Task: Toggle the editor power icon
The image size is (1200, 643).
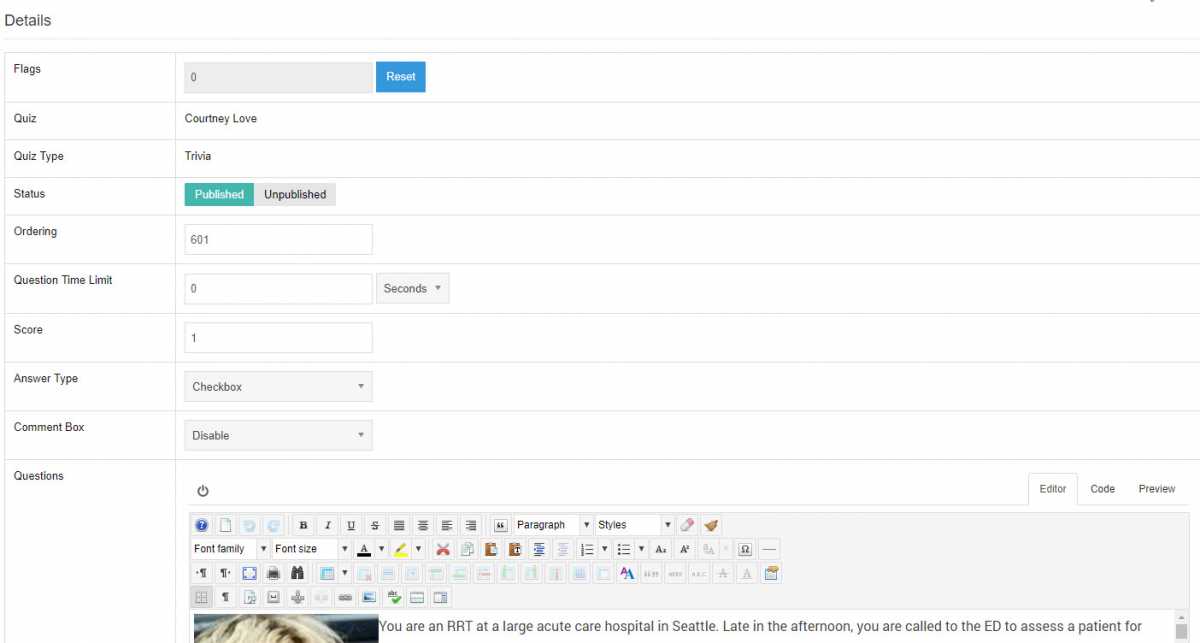Action: click(x=203, y=491)
